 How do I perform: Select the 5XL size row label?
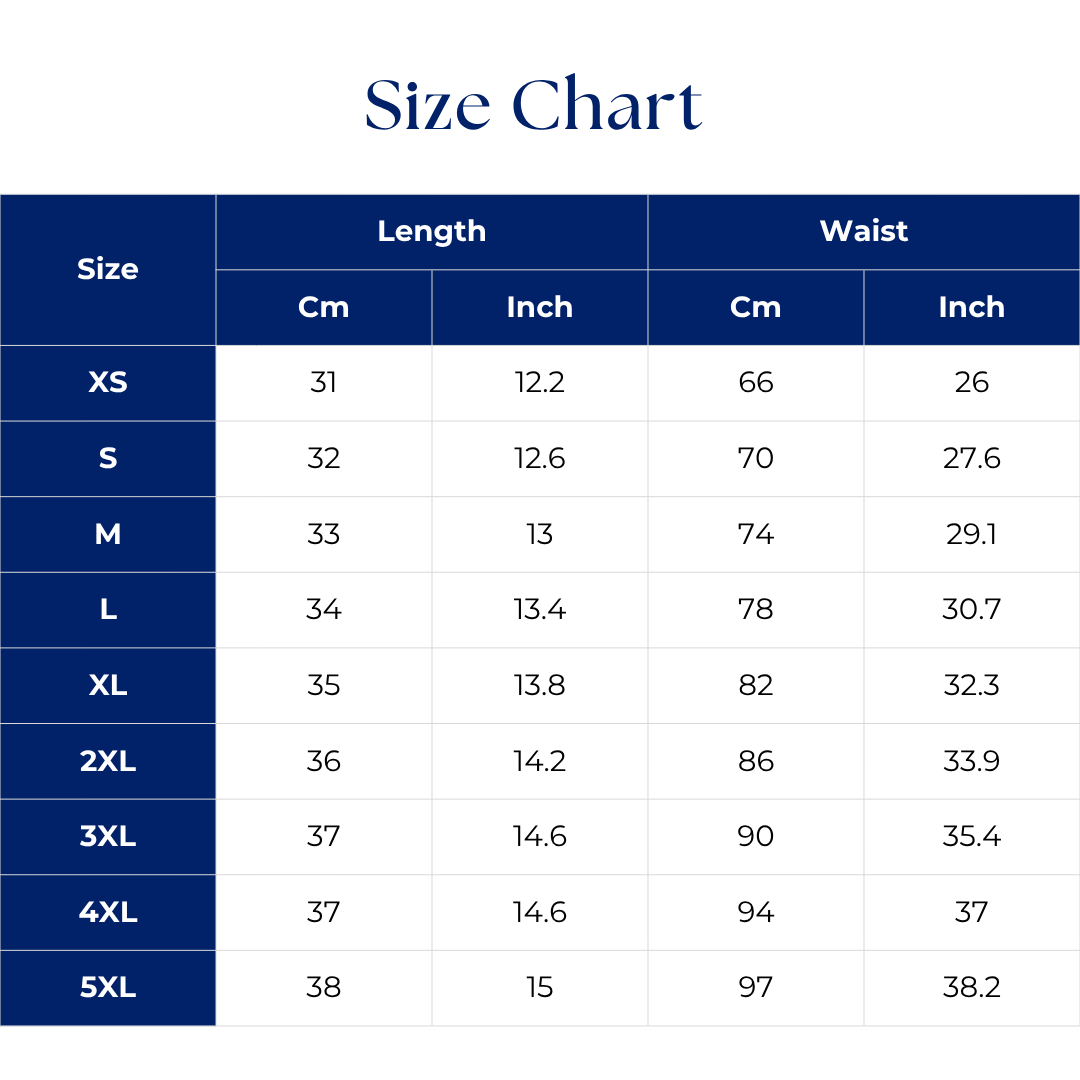click(108, 988)
